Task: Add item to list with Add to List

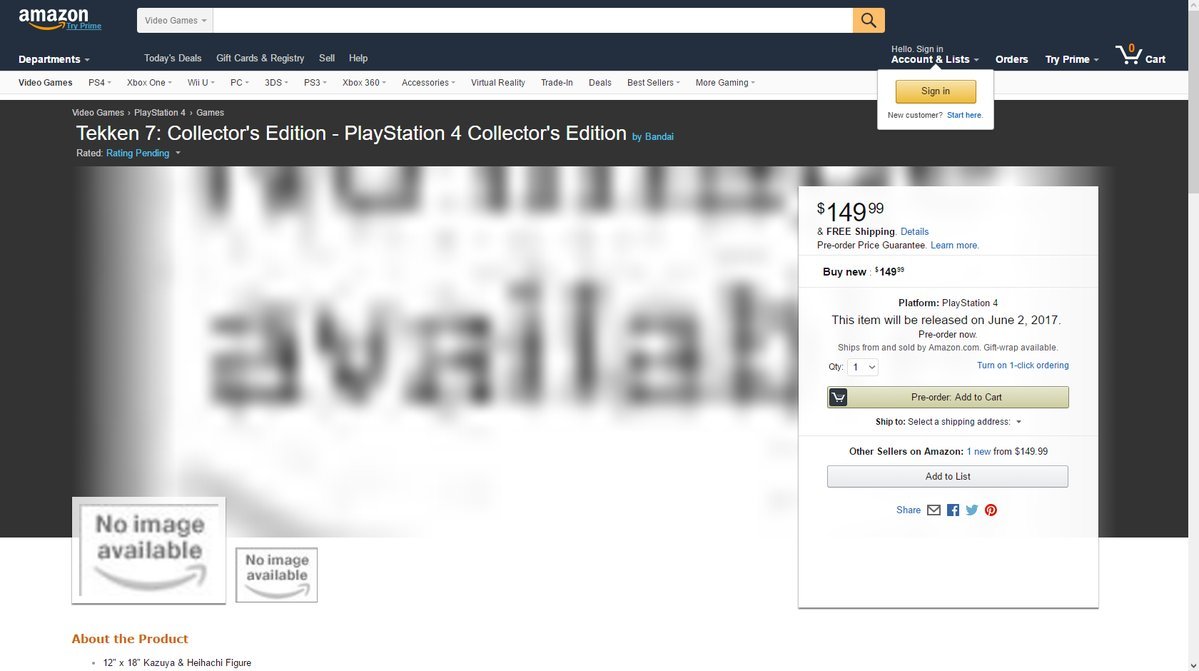Action: tap(947, 476)
